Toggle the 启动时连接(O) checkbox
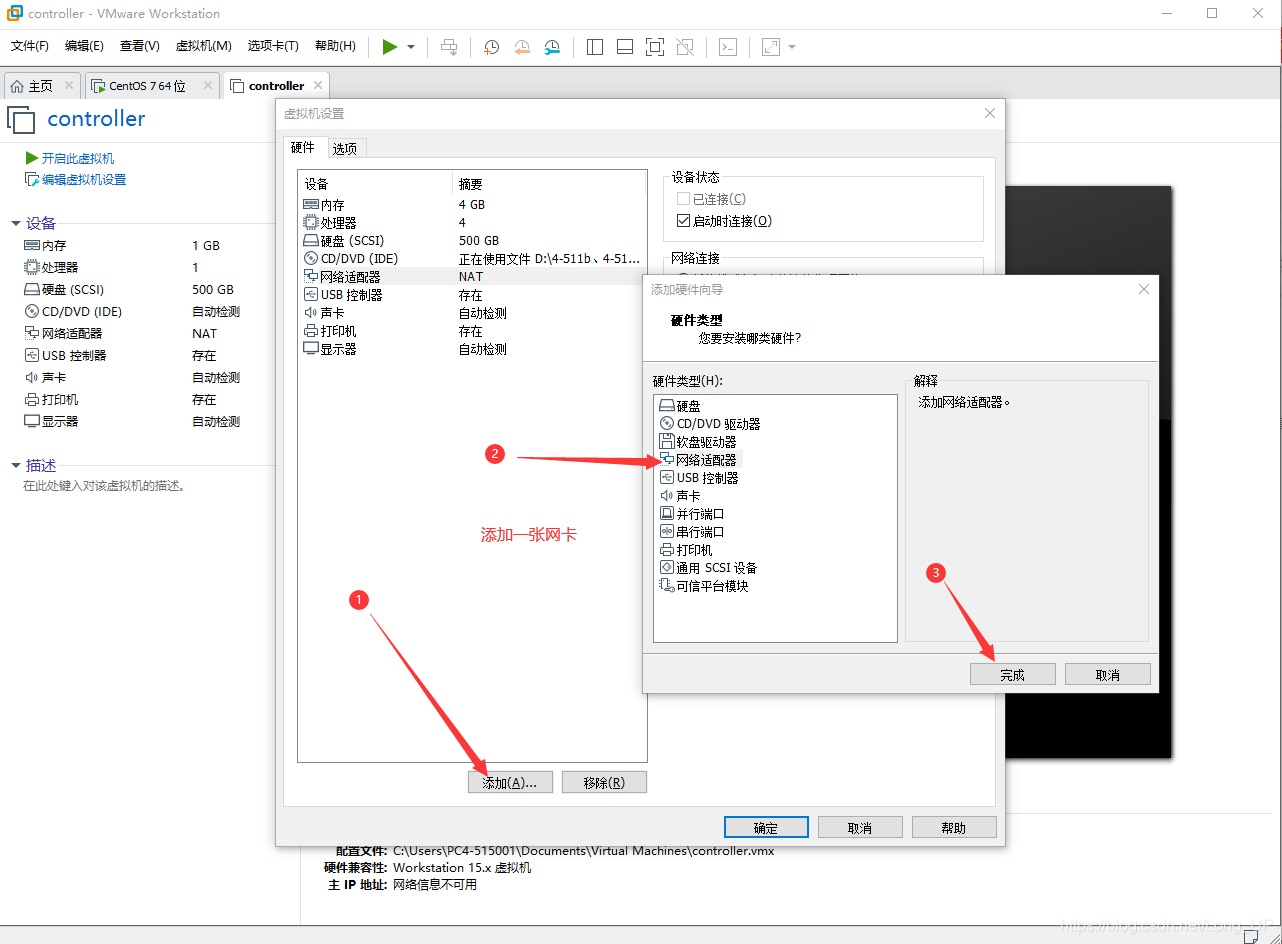Viewport: 1282px width, 944px height. 684,221
